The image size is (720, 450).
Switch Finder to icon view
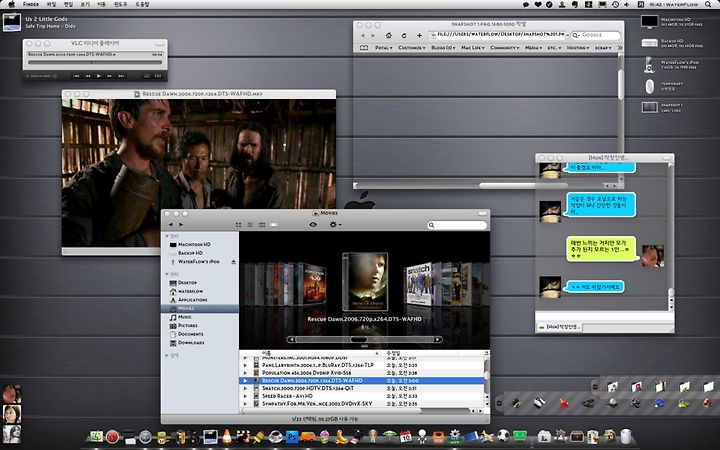[x=238, y=225]
